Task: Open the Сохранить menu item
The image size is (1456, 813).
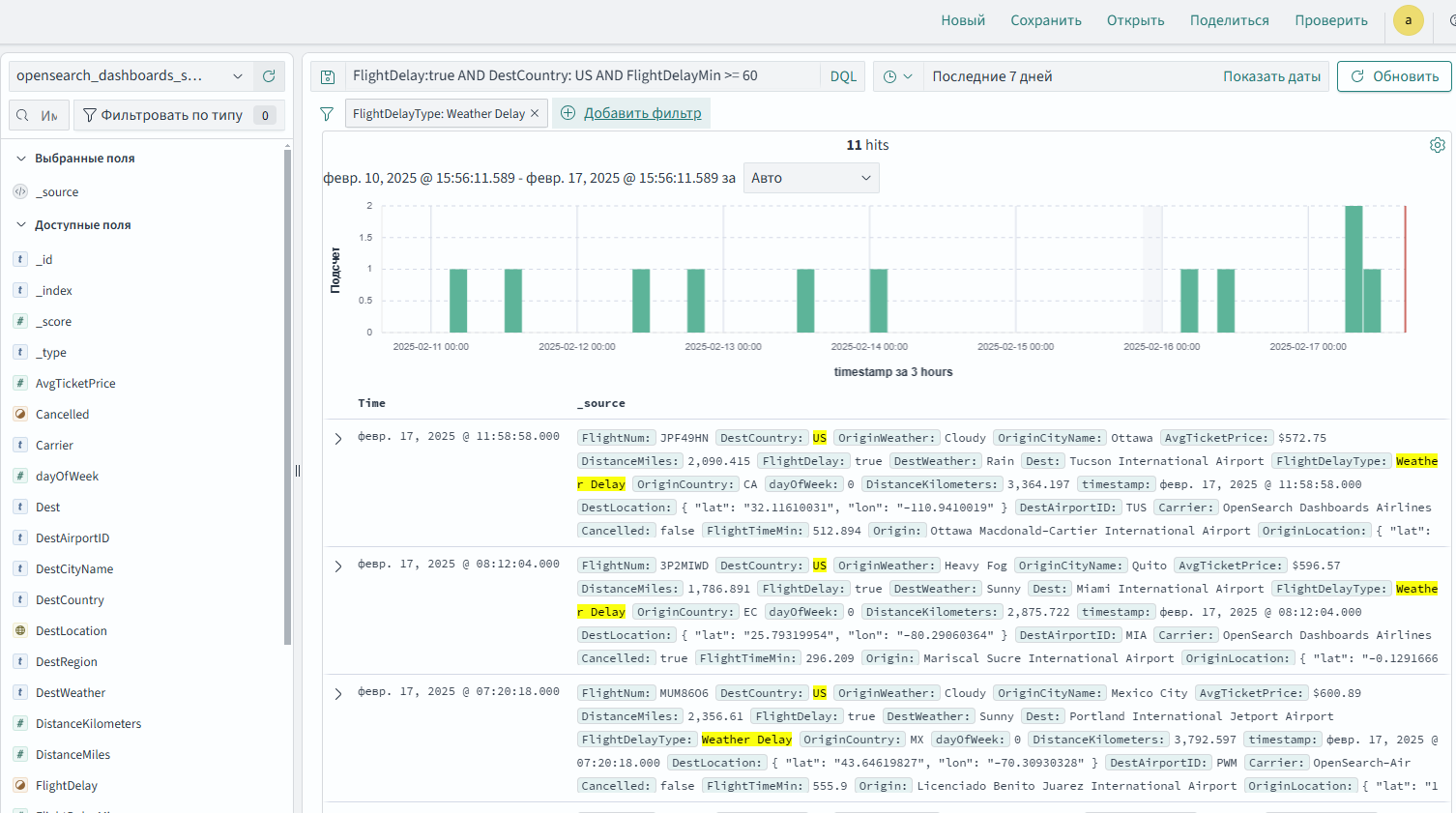Action: tap(1045, 20)
